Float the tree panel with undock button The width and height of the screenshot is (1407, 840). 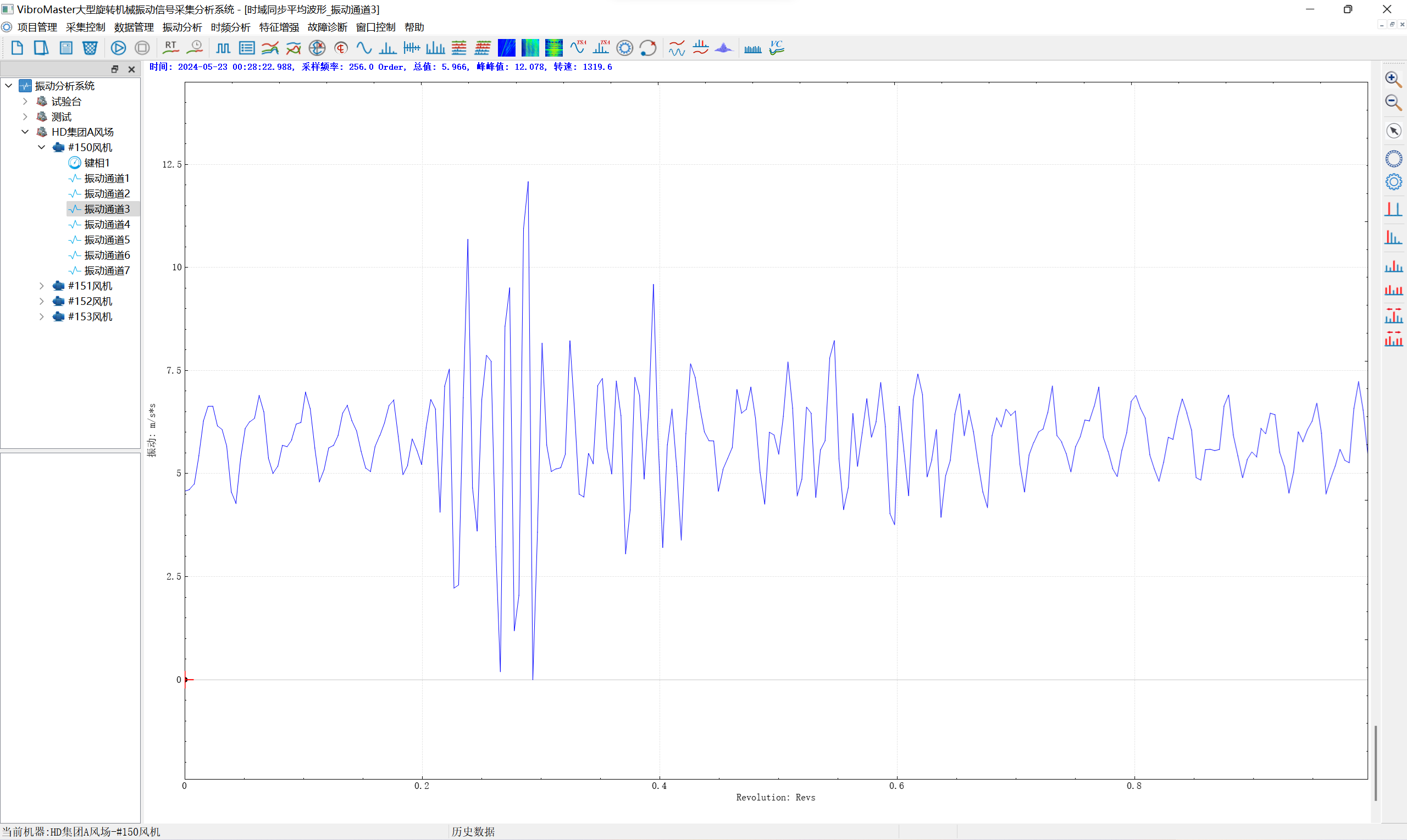115,69
